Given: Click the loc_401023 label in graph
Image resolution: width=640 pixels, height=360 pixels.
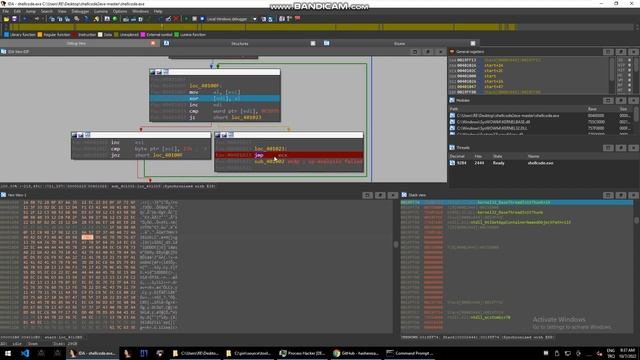Looking at the screenshot, I should pos(271,149).
